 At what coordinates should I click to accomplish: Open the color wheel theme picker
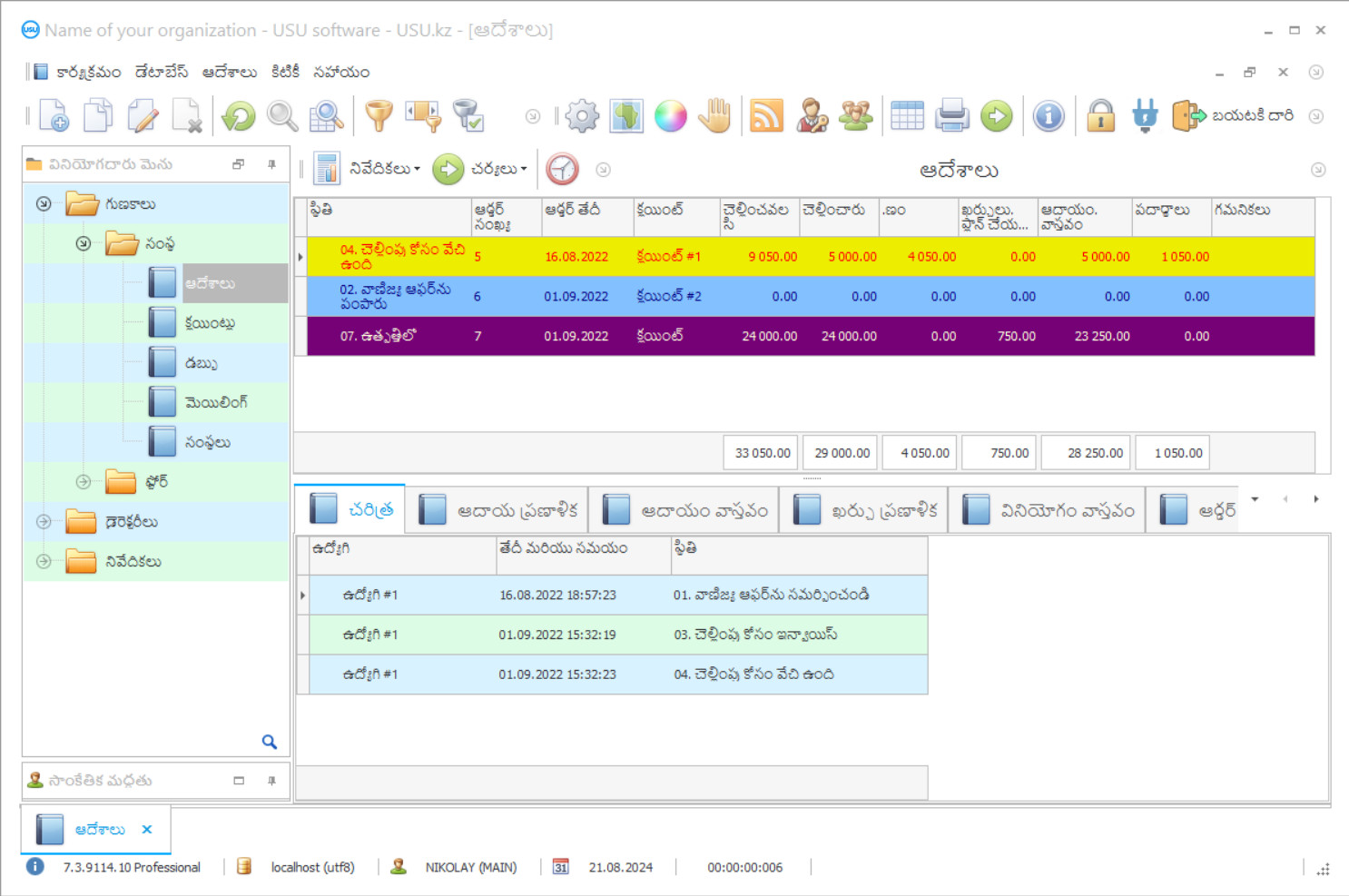tap(671, 116)
